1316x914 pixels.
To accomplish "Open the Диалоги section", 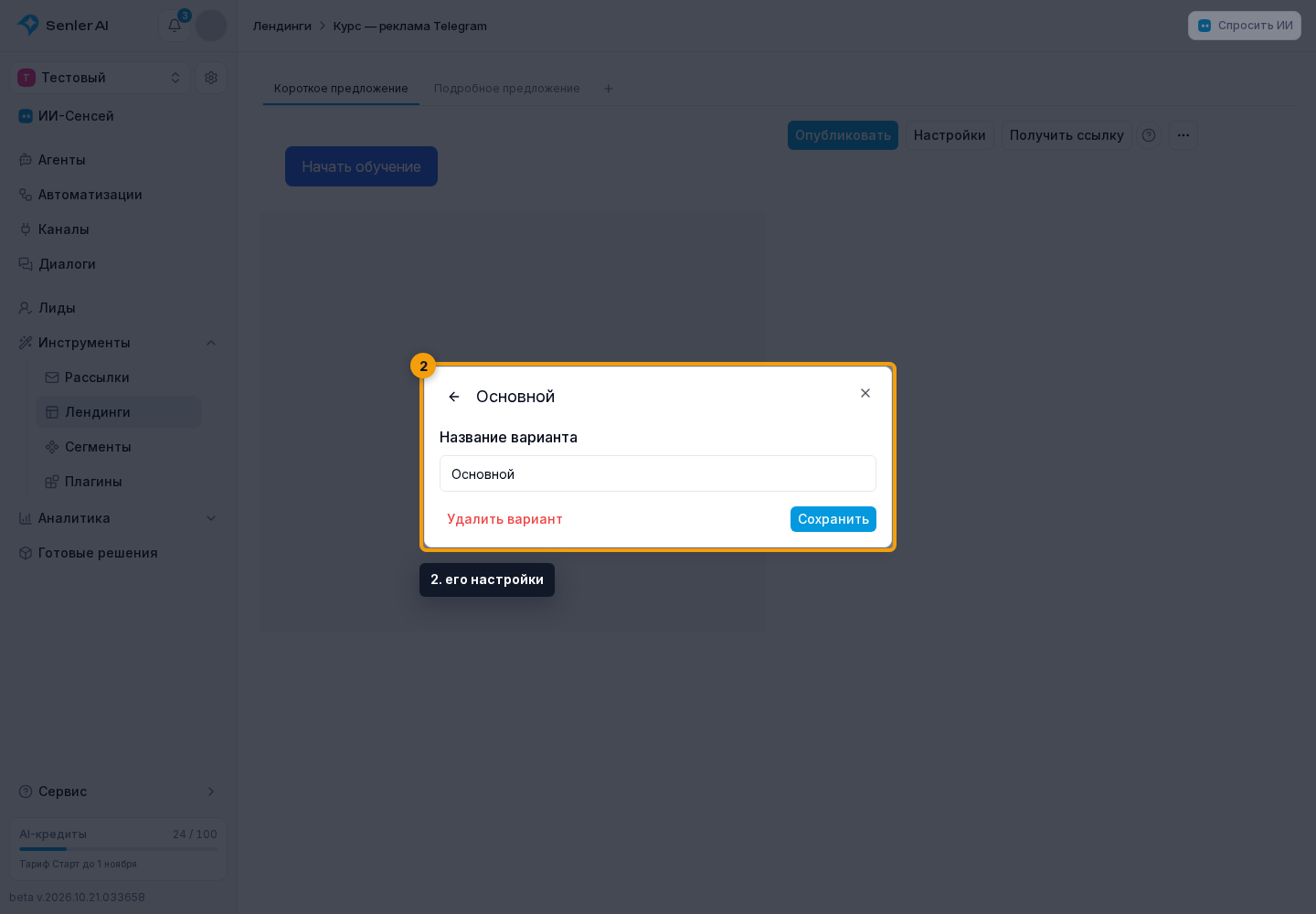I will (118, 264).
